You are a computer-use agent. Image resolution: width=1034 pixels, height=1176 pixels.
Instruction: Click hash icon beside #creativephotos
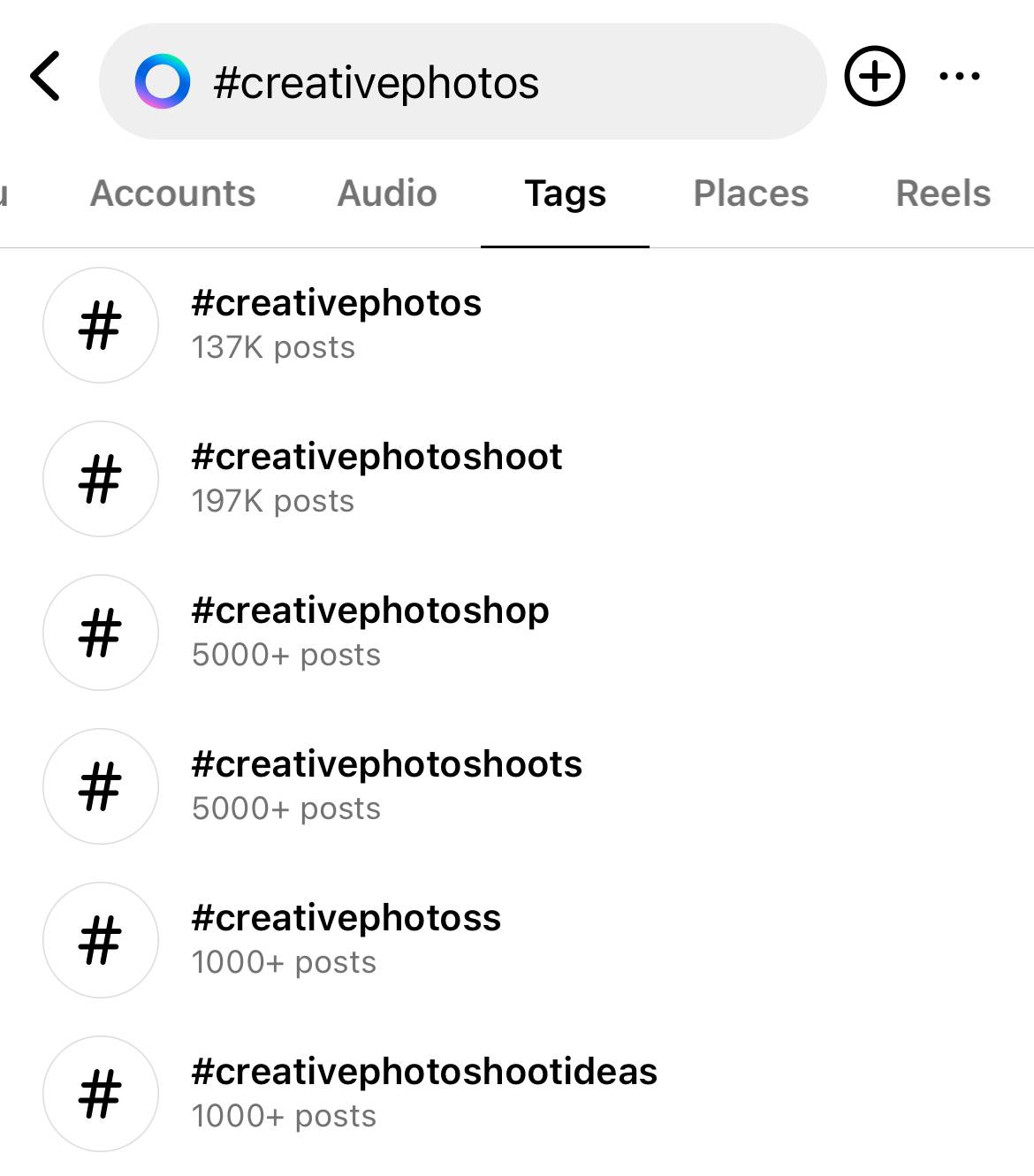click(x=101, y=325)
